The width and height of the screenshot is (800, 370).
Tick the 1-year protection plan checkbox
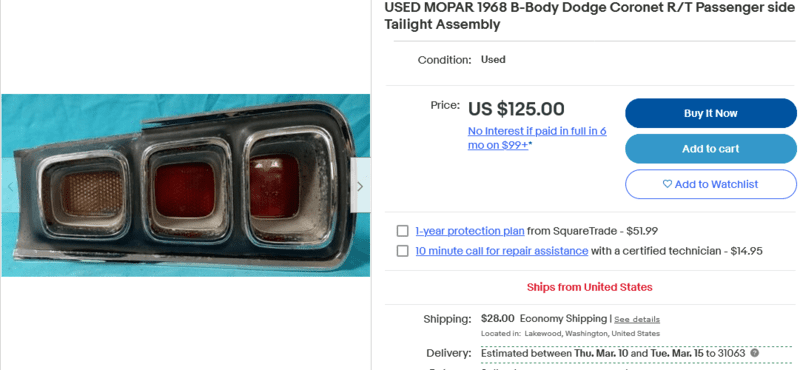tap(403, 231)
